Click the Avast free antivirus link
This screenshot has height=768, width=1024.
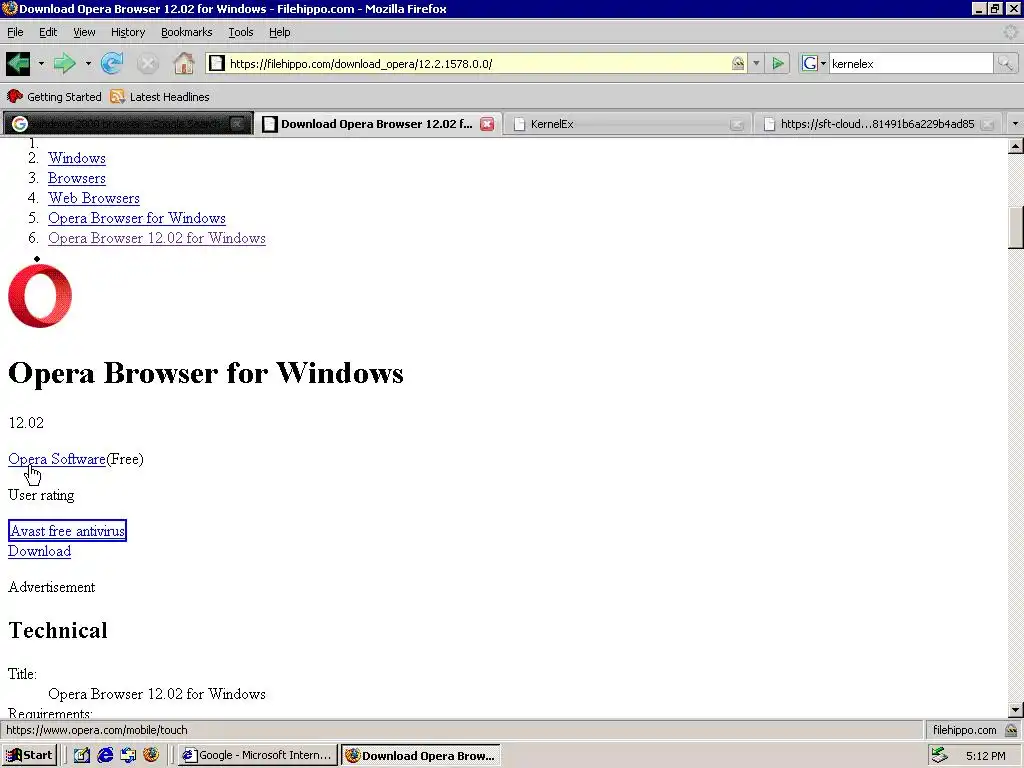tap(67, 531)
